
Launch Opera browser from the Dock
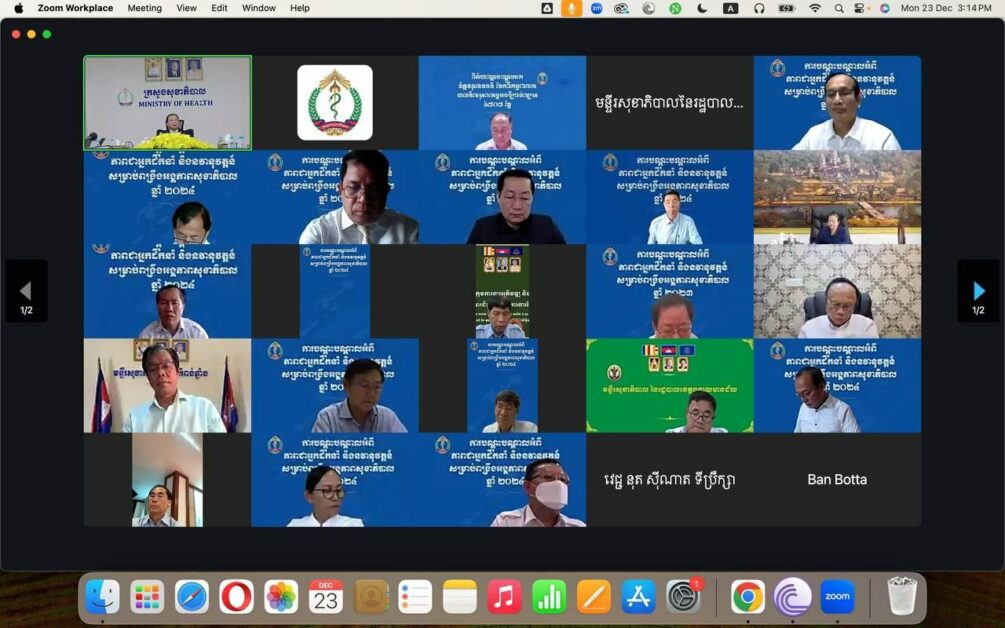click(236, 597)
